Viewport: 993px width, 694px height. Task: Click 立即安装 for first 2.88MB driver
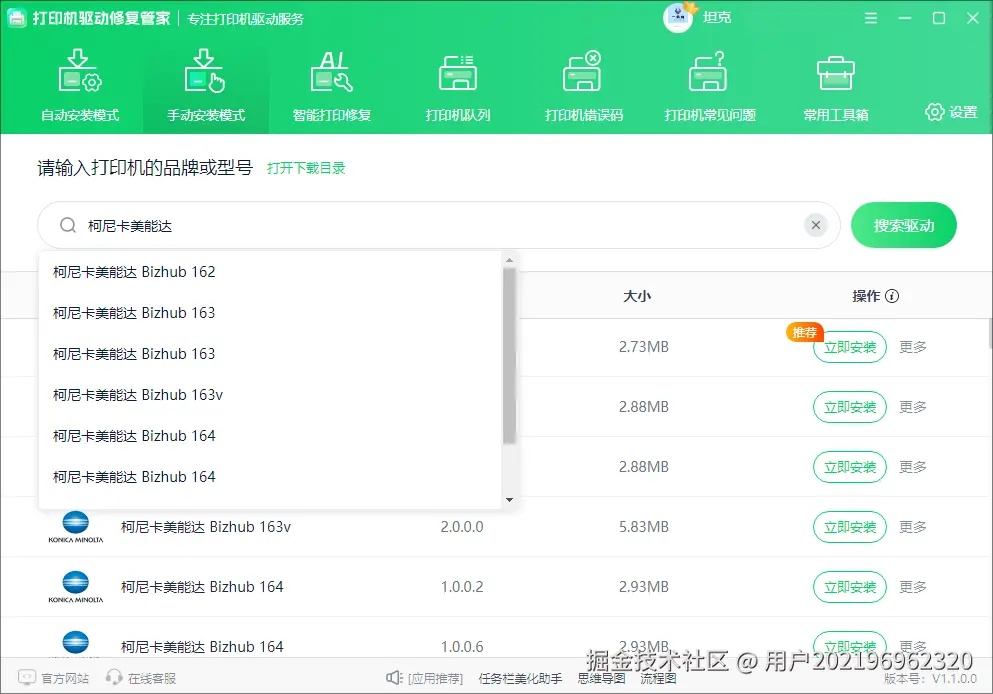tap(849, 407)
